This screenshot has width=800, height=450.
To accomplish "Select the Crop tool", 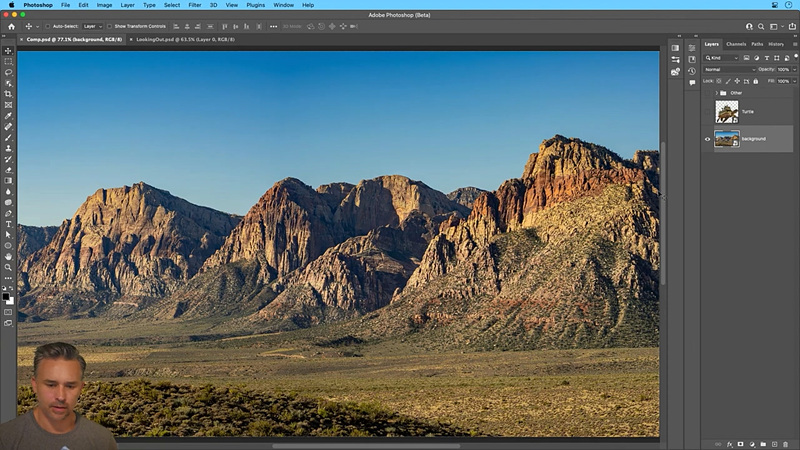I will [8, 94].
